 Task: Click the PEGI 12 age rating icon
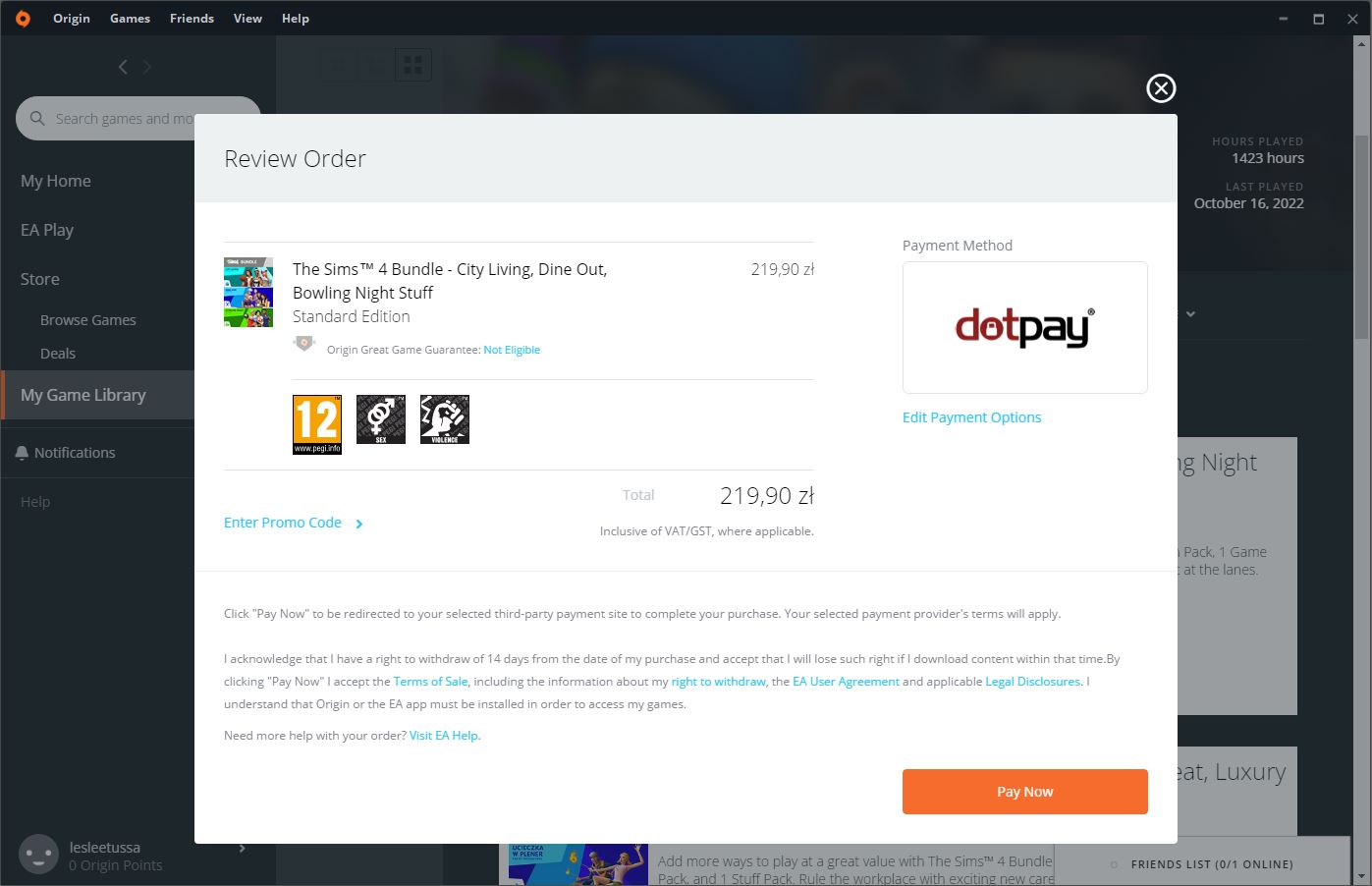(x=317, y=424)
